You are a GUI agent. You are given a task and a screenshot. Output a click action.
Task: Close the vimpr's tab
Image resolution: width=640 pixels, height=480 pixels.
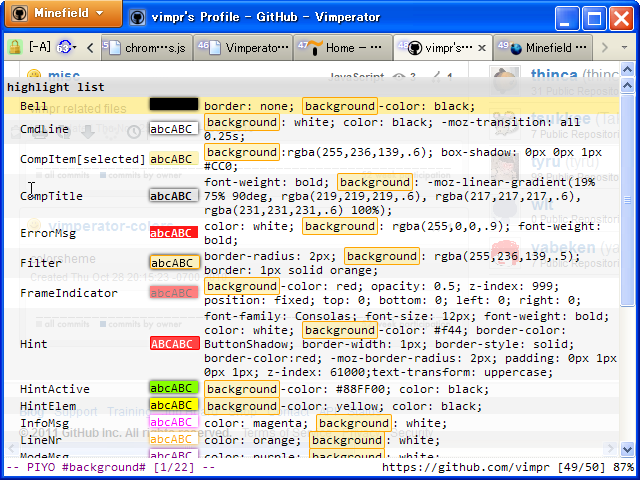click(482, 48)
